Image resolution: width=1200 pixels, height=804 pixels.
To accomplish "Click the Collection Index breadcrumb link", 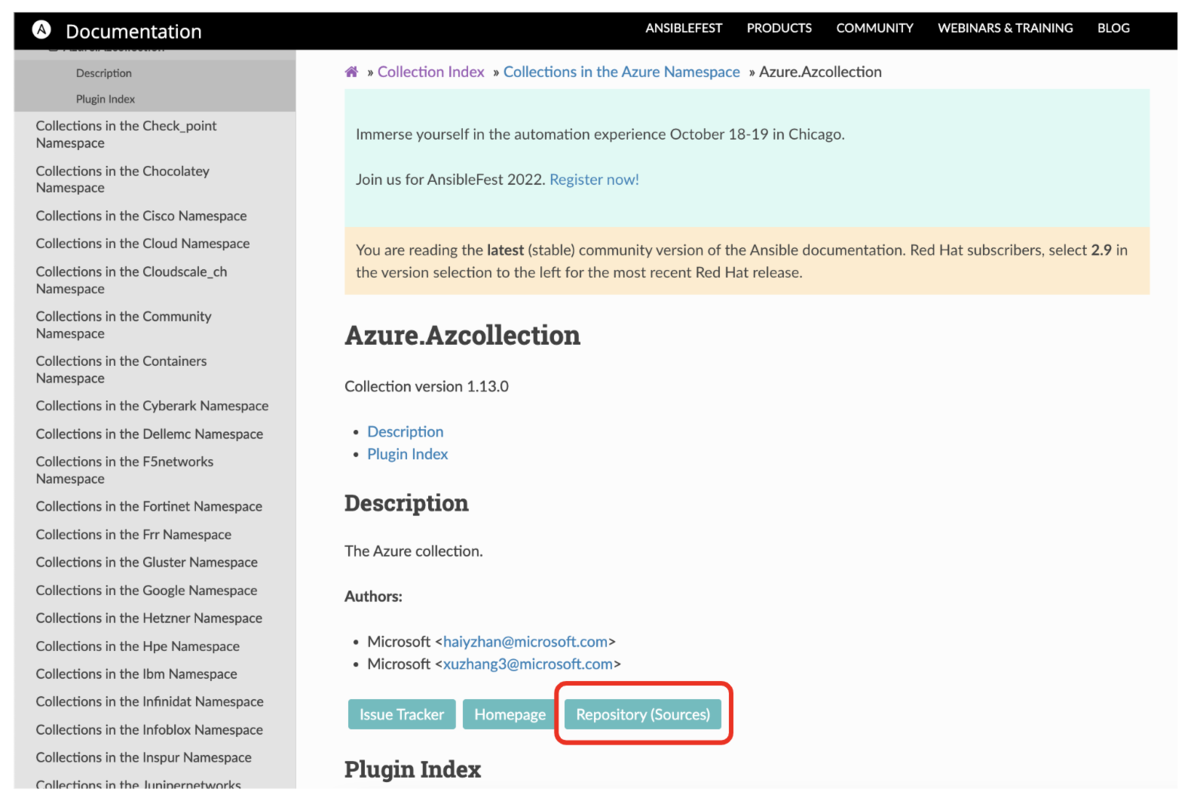I will pos(431,72).
